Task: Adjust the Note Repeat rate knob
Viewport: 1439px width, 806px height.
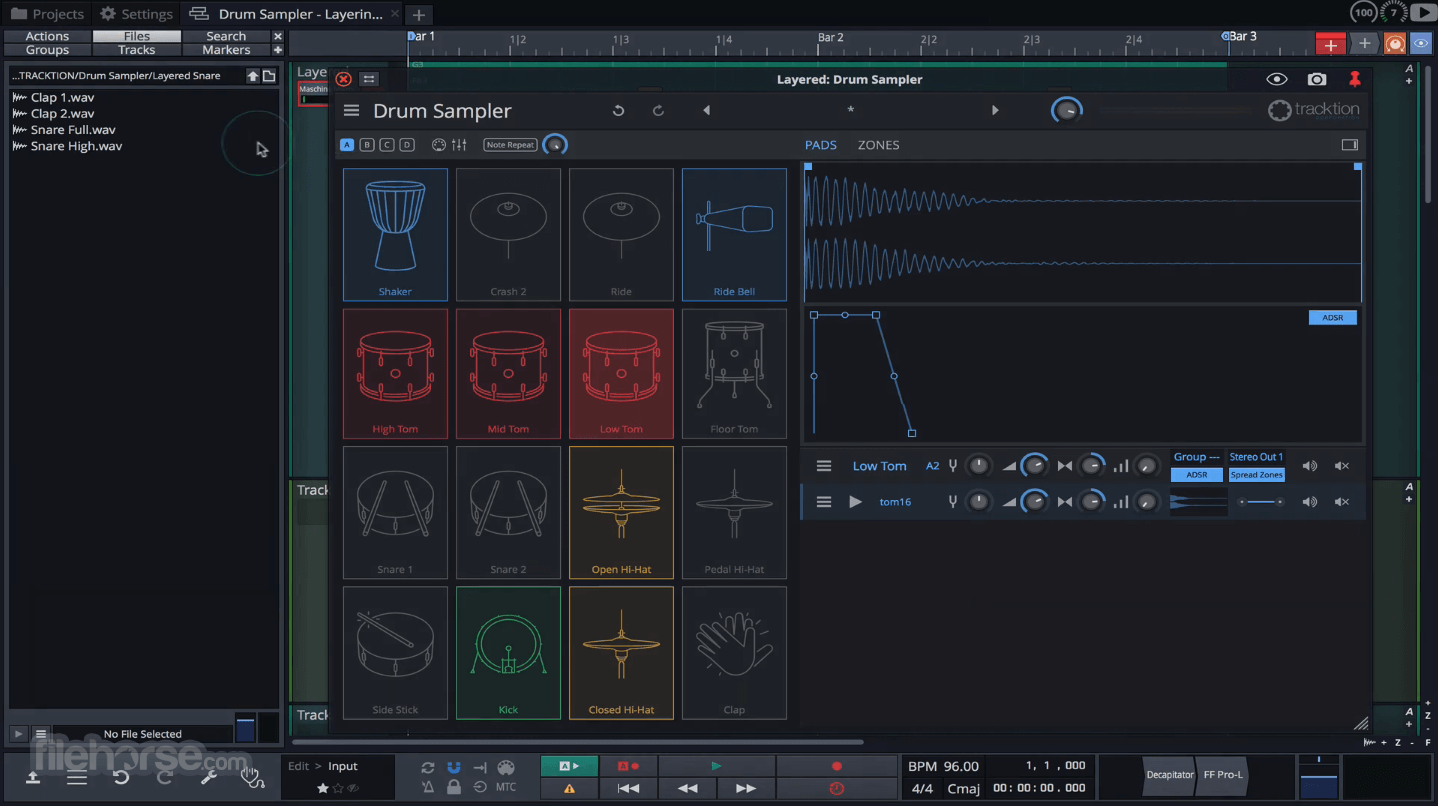Action: tap(555, 145)
